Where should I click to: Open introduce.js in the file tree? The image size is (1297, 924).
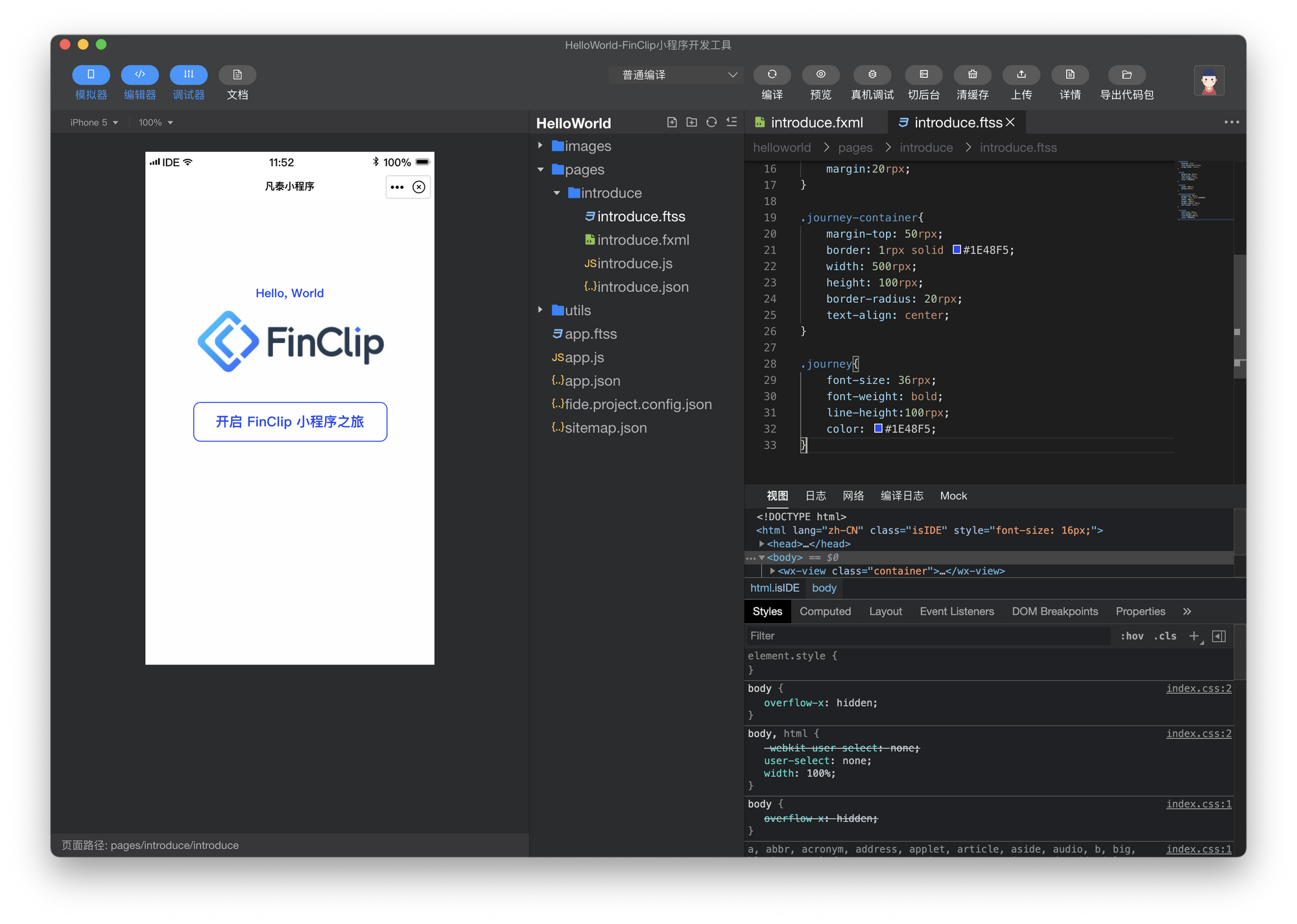(628, 263)
